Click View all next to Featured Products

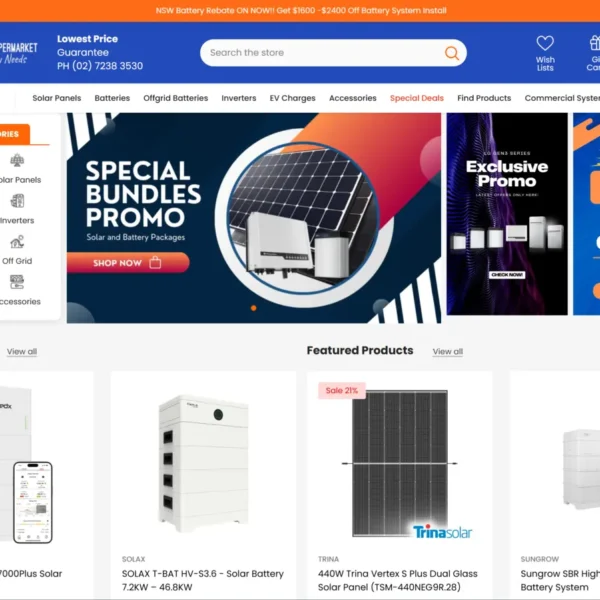(x=448, y=351)
